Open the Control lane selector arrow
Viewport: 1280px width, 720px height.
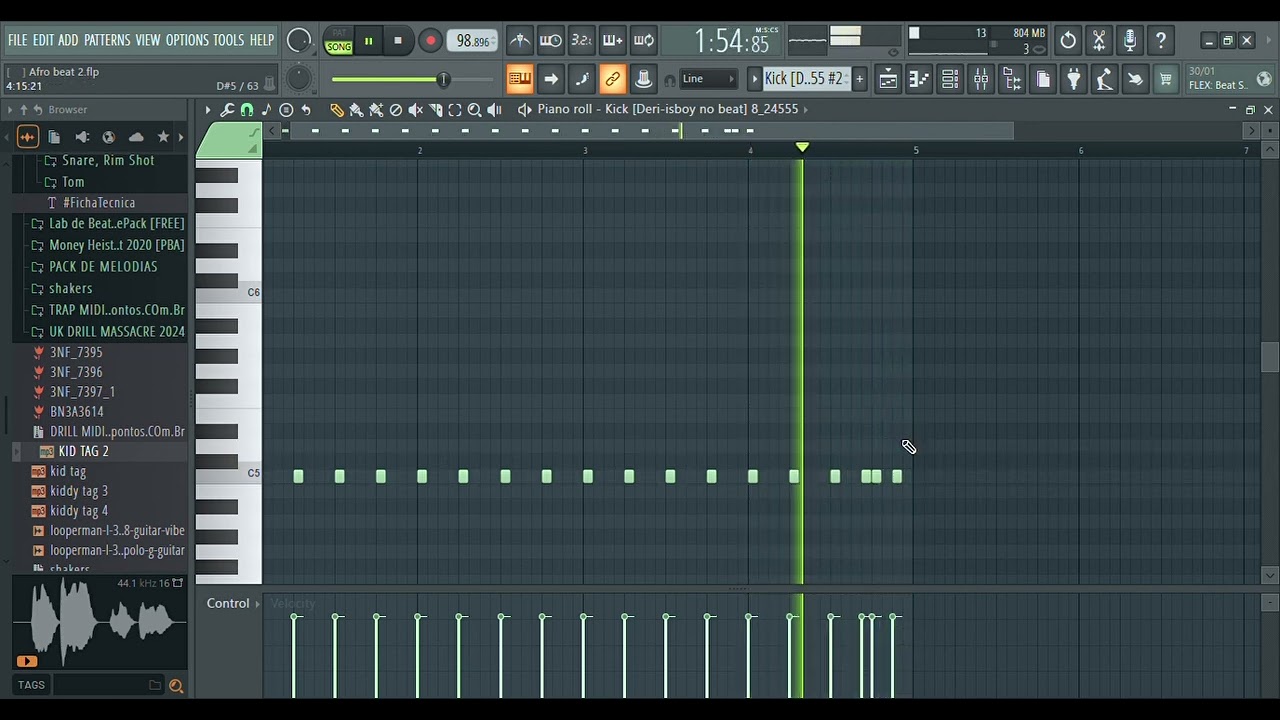[257, 604]
